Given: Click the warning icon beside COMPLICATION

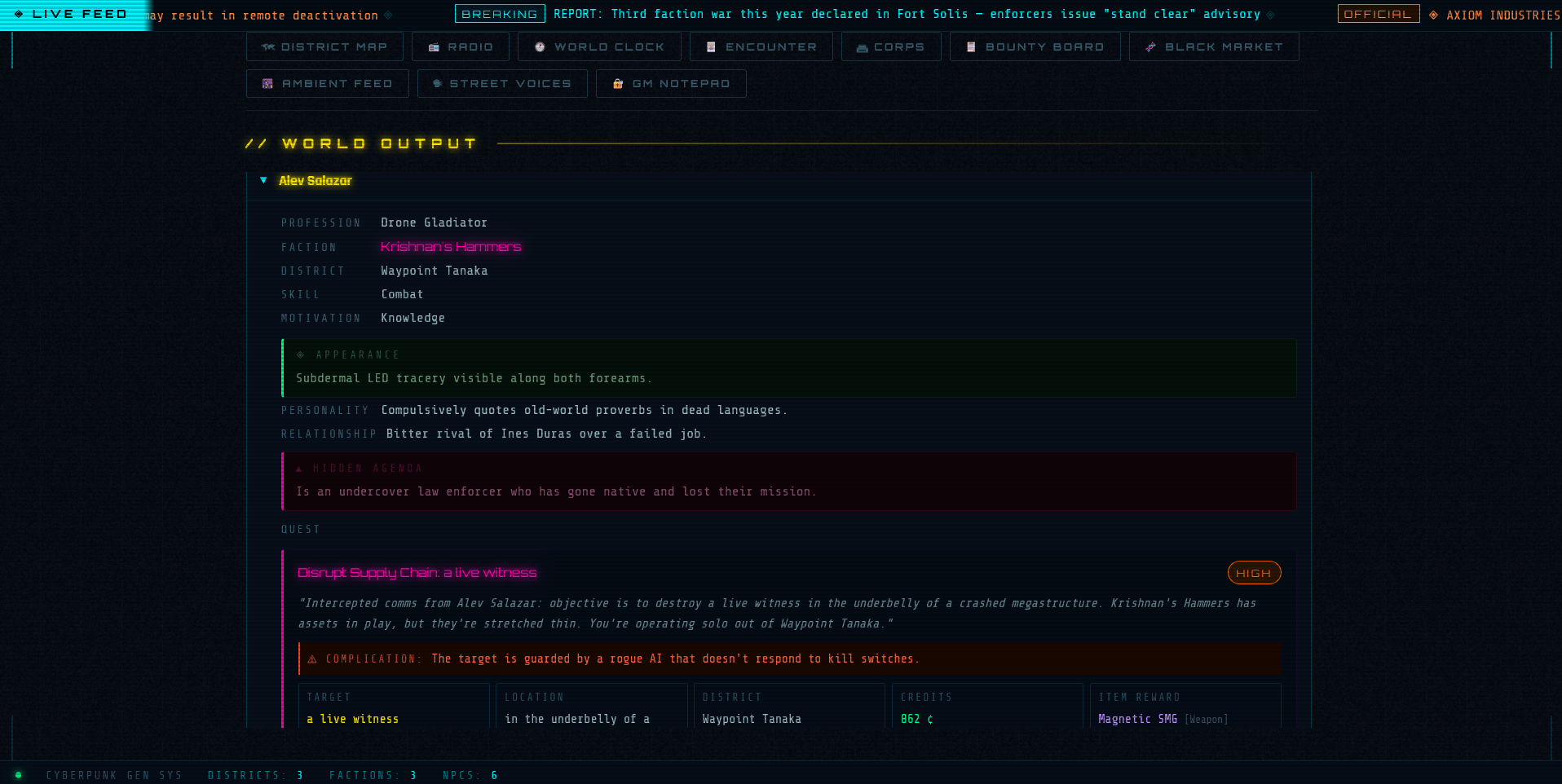Looking at the screenshot, I should [x=312, y=659].
